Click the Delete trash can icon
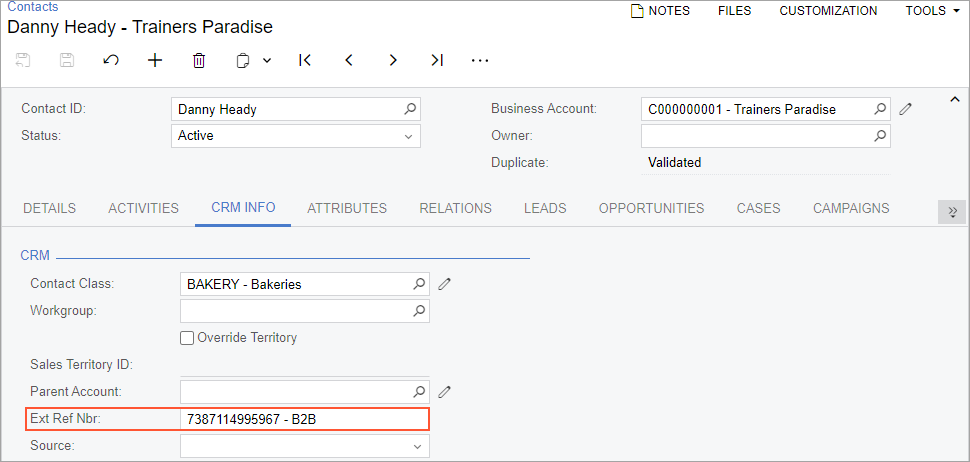This screenshot has width=970, height=462. [x=199, y=60]
